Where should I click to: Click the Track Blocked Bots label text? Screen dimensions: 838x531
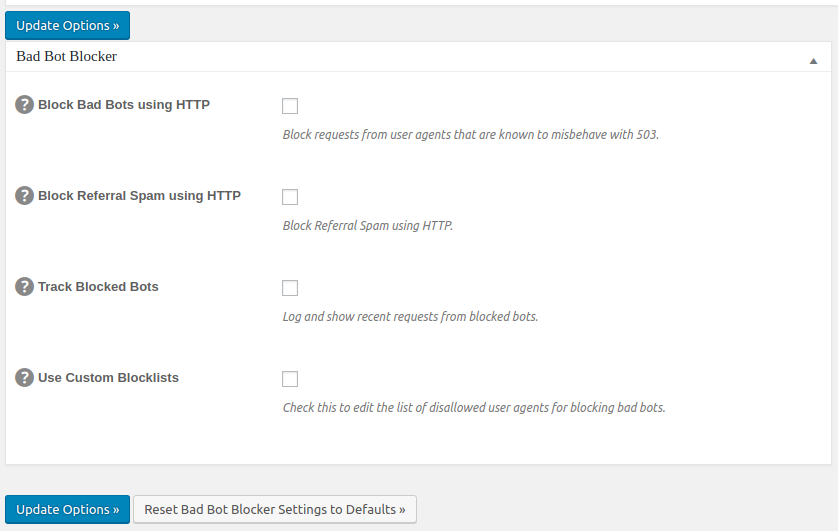pos(98,287)
